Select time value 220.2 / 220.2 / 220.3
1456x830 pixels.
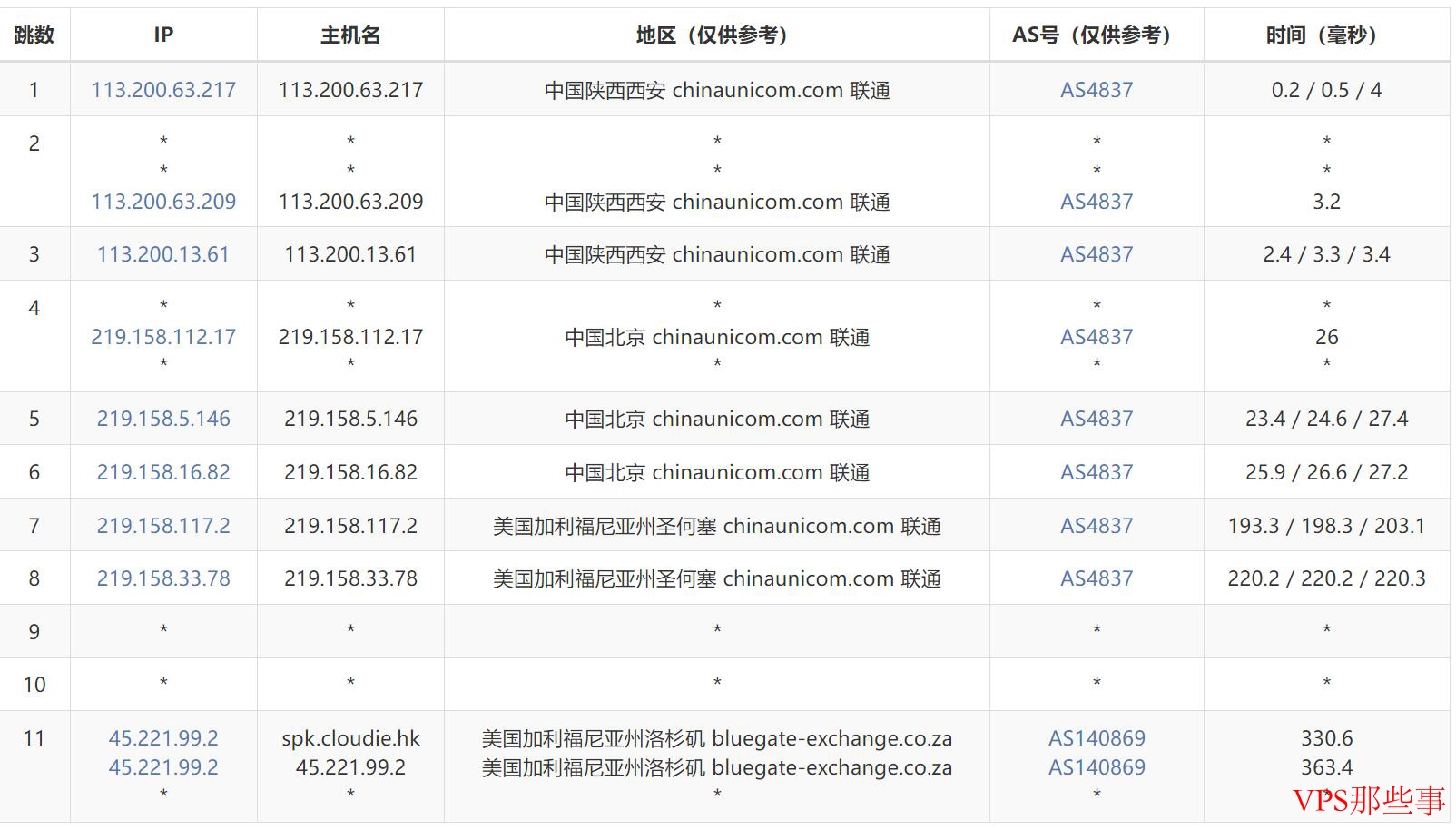tap(1326, 578)
